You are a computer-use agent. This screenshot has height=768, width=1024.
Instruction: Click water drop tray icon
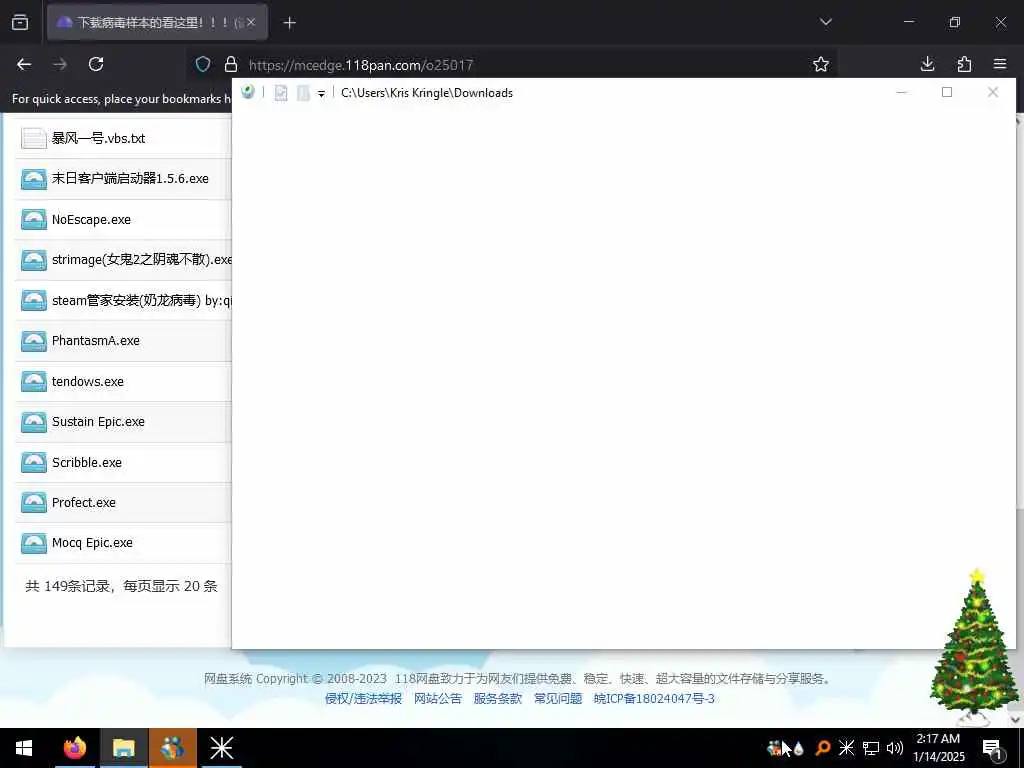pyautogui.click(x=799, y=748)
